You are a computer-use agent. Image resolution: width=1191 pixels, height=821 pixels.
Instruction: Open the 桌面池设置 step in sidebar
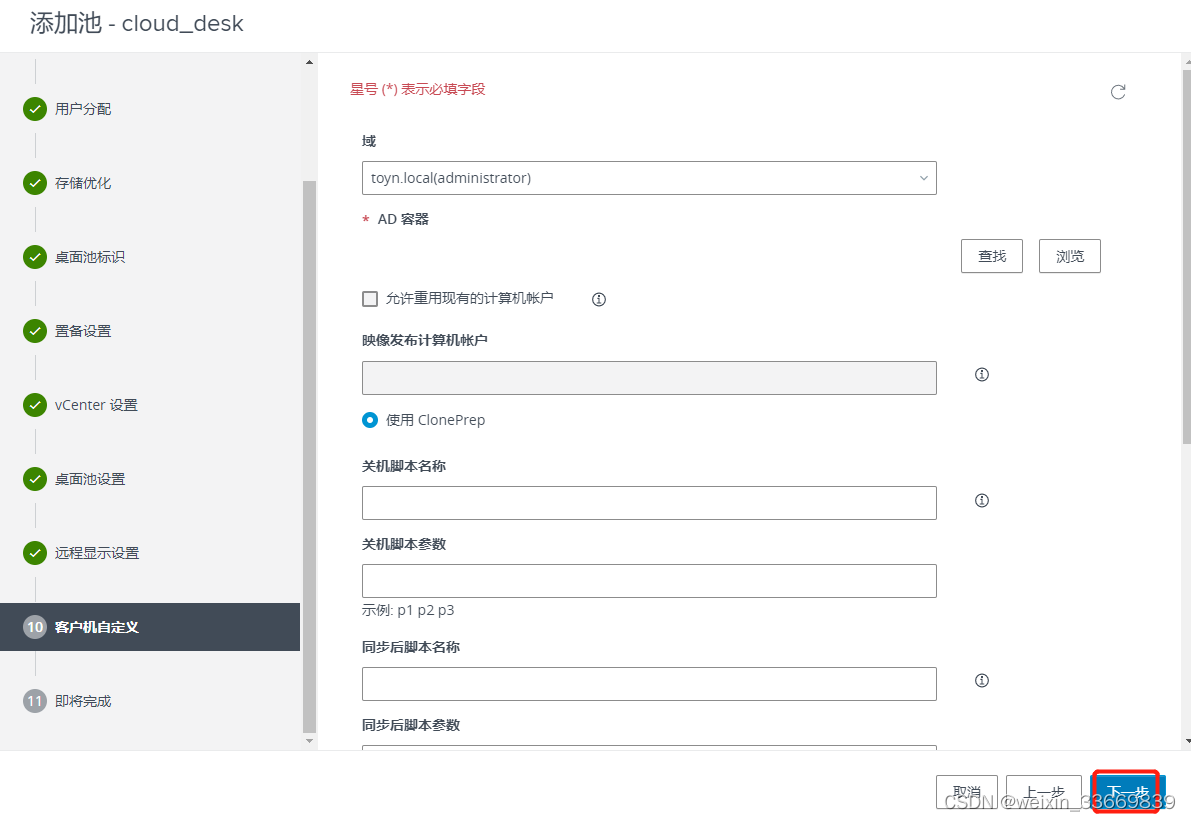click(90, 479)
